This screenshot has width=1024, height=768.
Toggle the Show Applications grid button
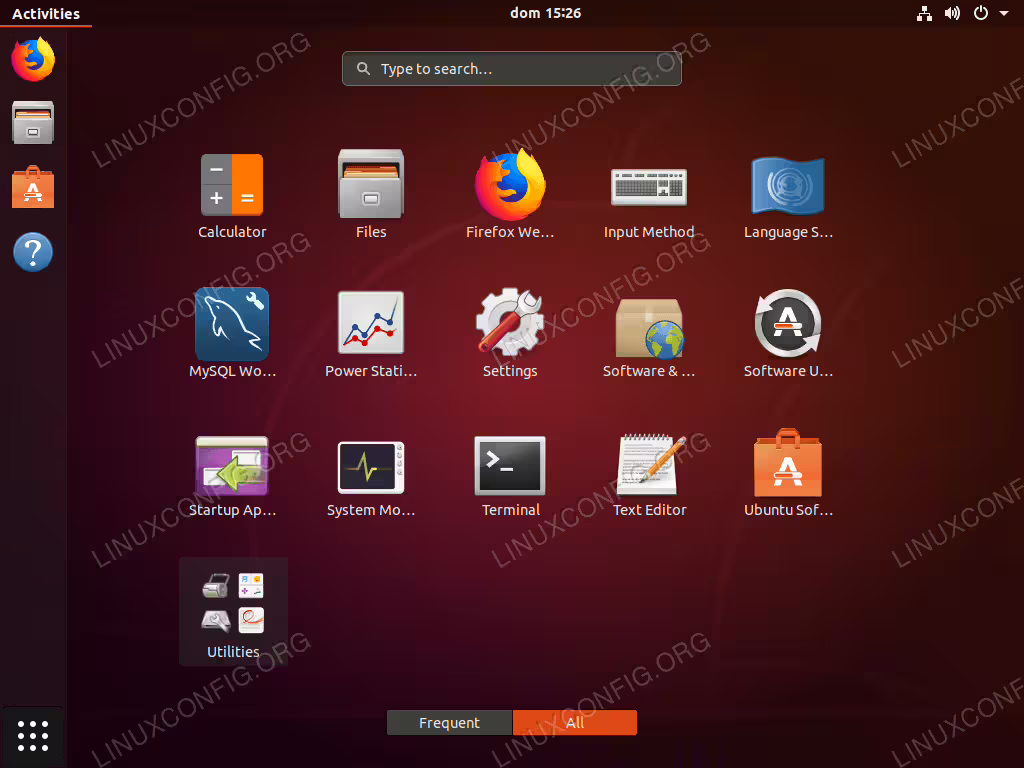(x=33, y=736)
